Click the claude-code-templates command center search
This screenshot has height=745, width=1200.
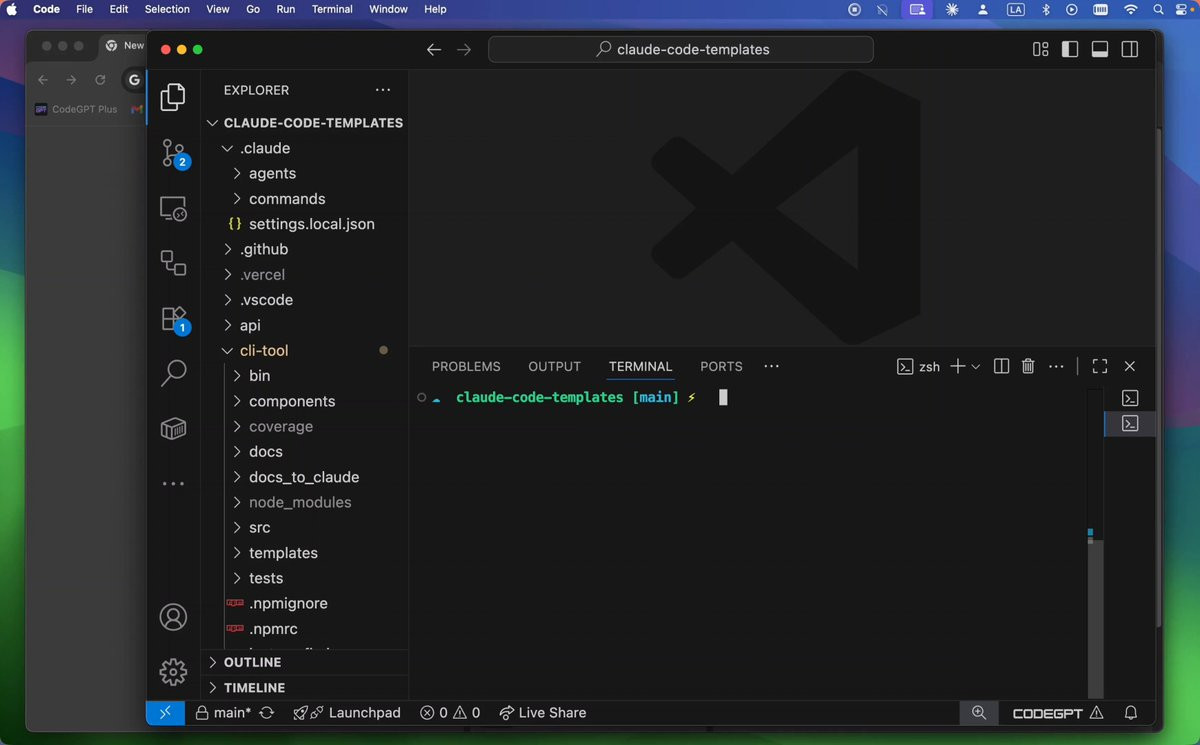(x=681, y=49)
